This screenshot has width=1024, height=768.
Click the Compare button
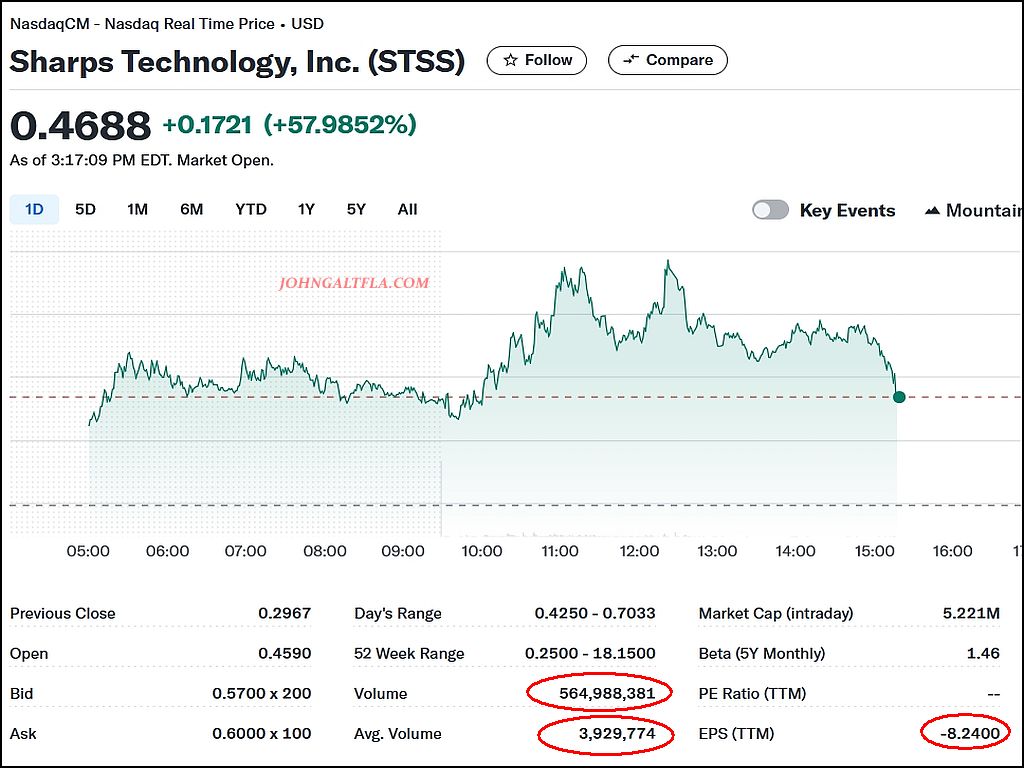pyautogui.click(x=667, y=60)
